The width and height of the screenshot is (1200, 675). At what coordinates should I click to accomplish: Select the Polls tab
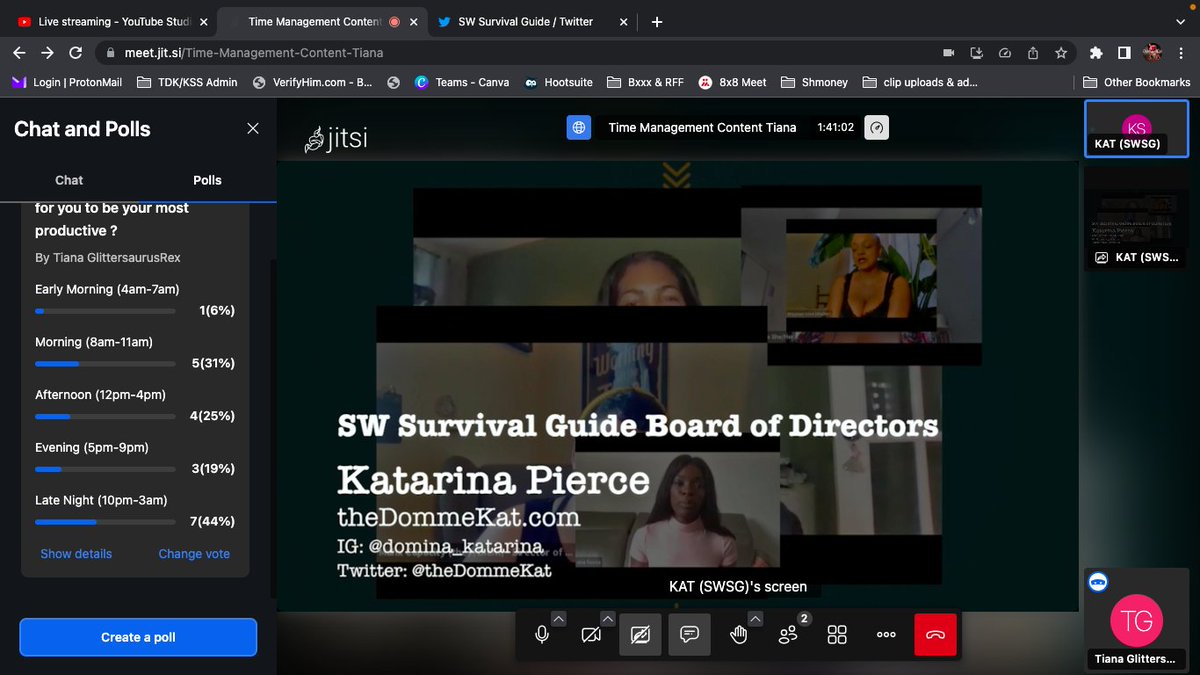pos(207,180)
